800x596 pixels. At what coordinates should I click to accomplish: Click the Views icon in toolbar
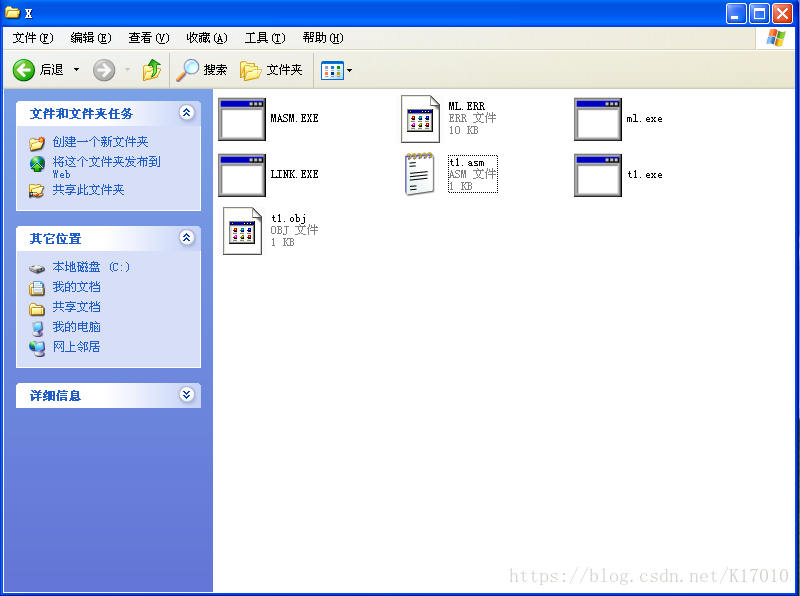coord(332,70)
